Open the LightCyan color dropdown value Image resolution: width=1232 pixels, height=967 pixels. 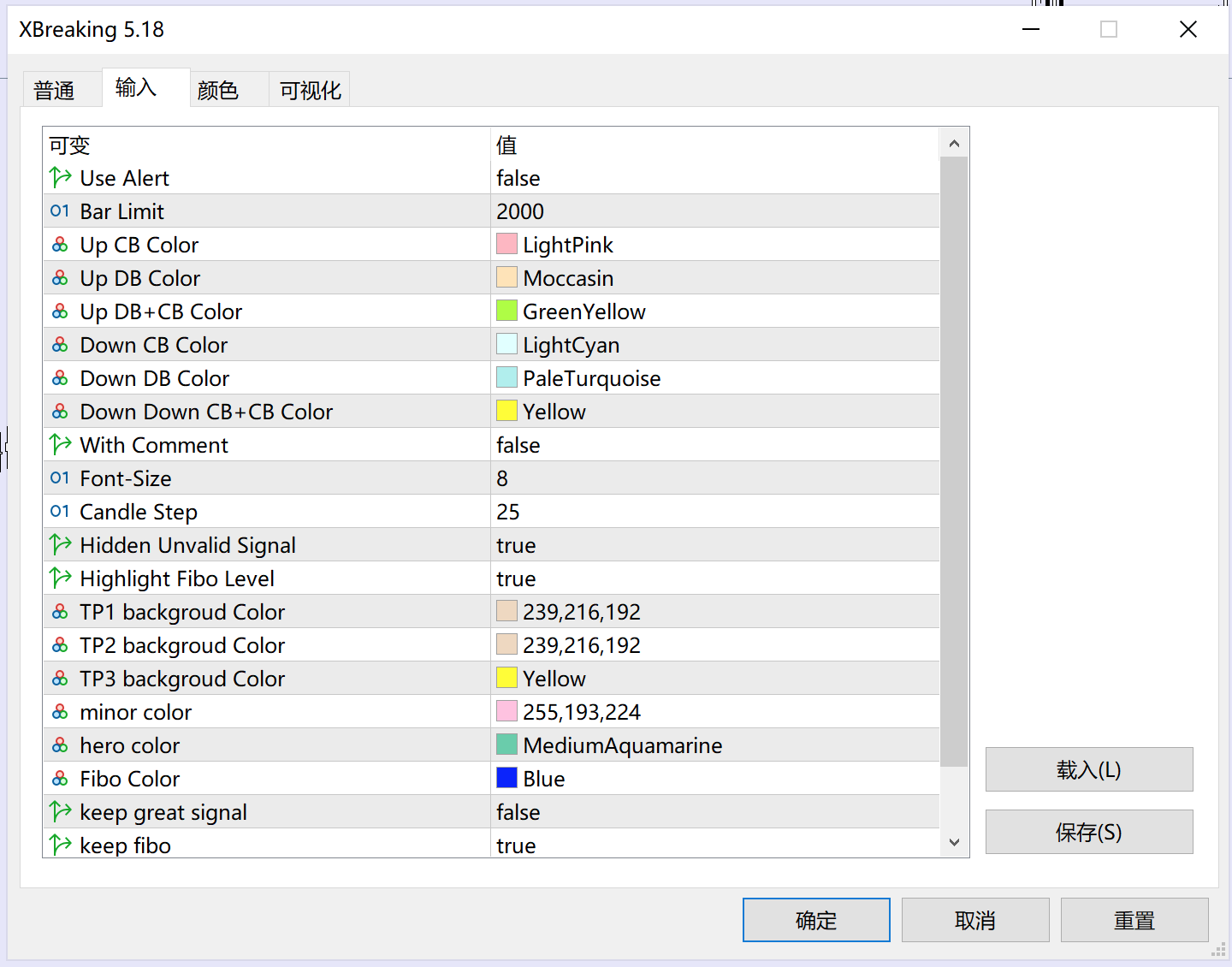(571, 345)
